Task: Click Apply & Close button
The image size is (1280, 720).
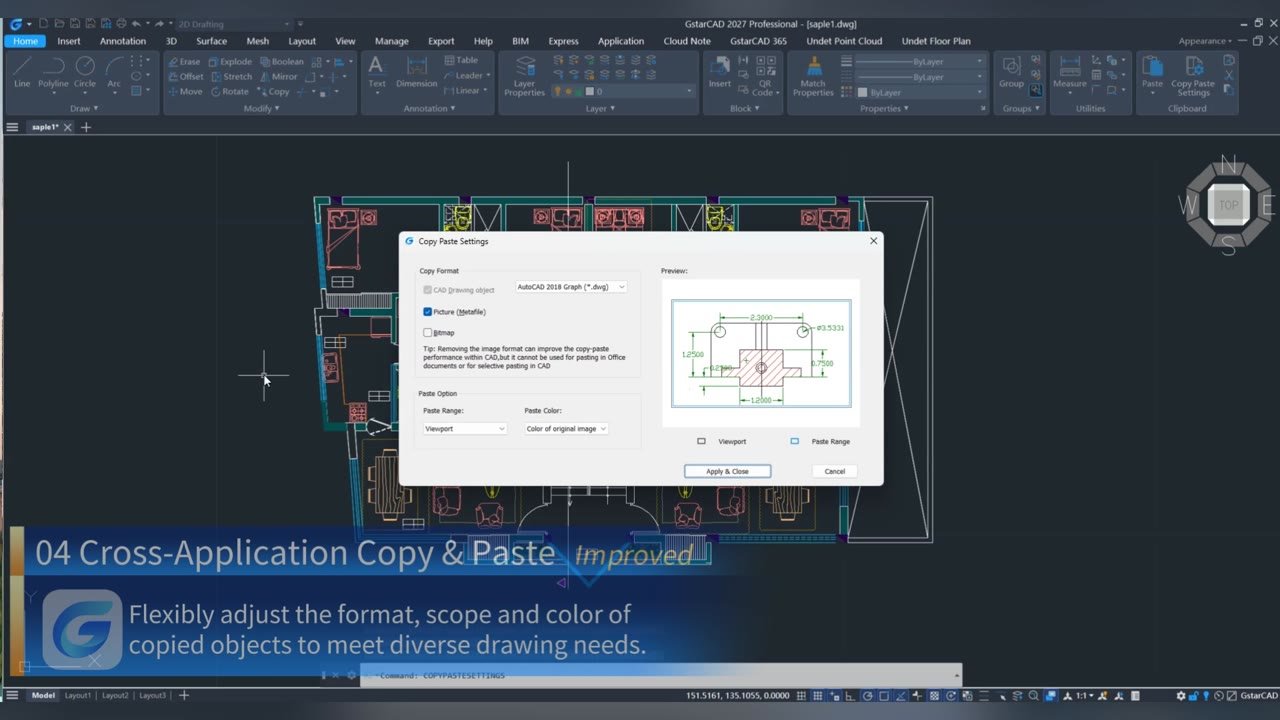Action: pos(727,471)
